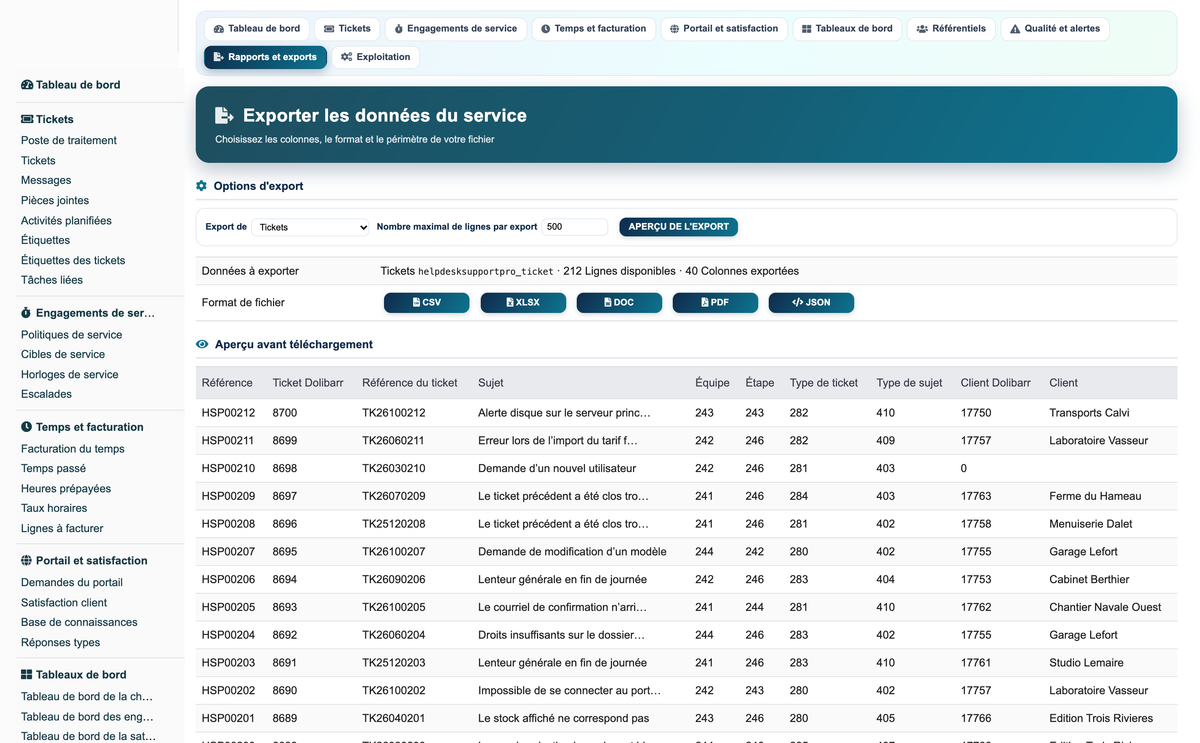Open Base de connaissances in sidebar
1200x743 pixels.
(x=79, y=623)
